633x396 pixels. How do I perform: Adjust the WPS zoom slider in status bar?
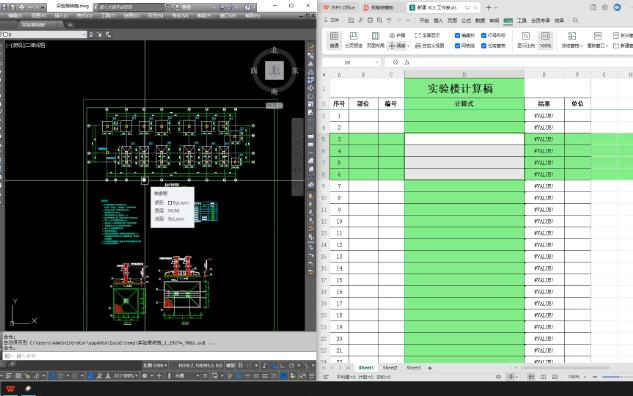click(612, 377)
